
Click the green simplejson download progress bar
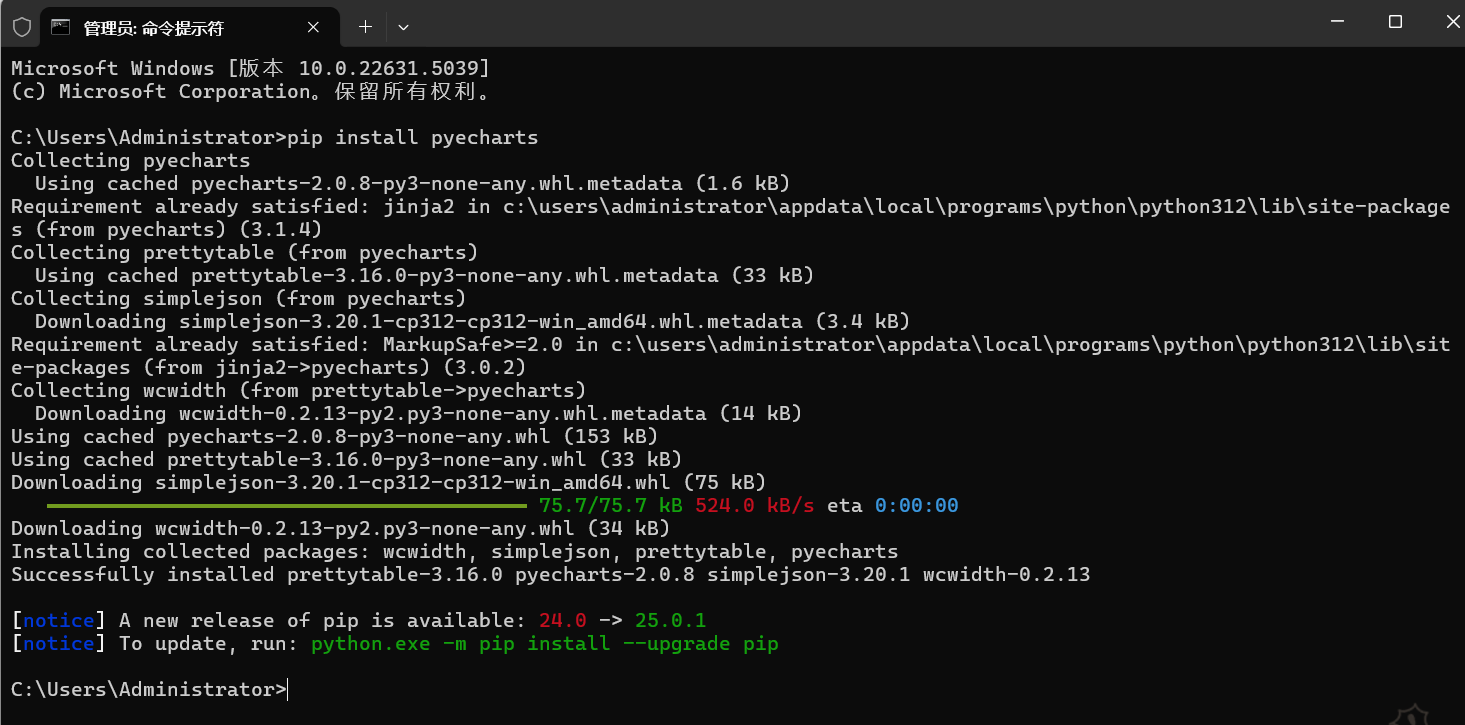pos(286,506)
